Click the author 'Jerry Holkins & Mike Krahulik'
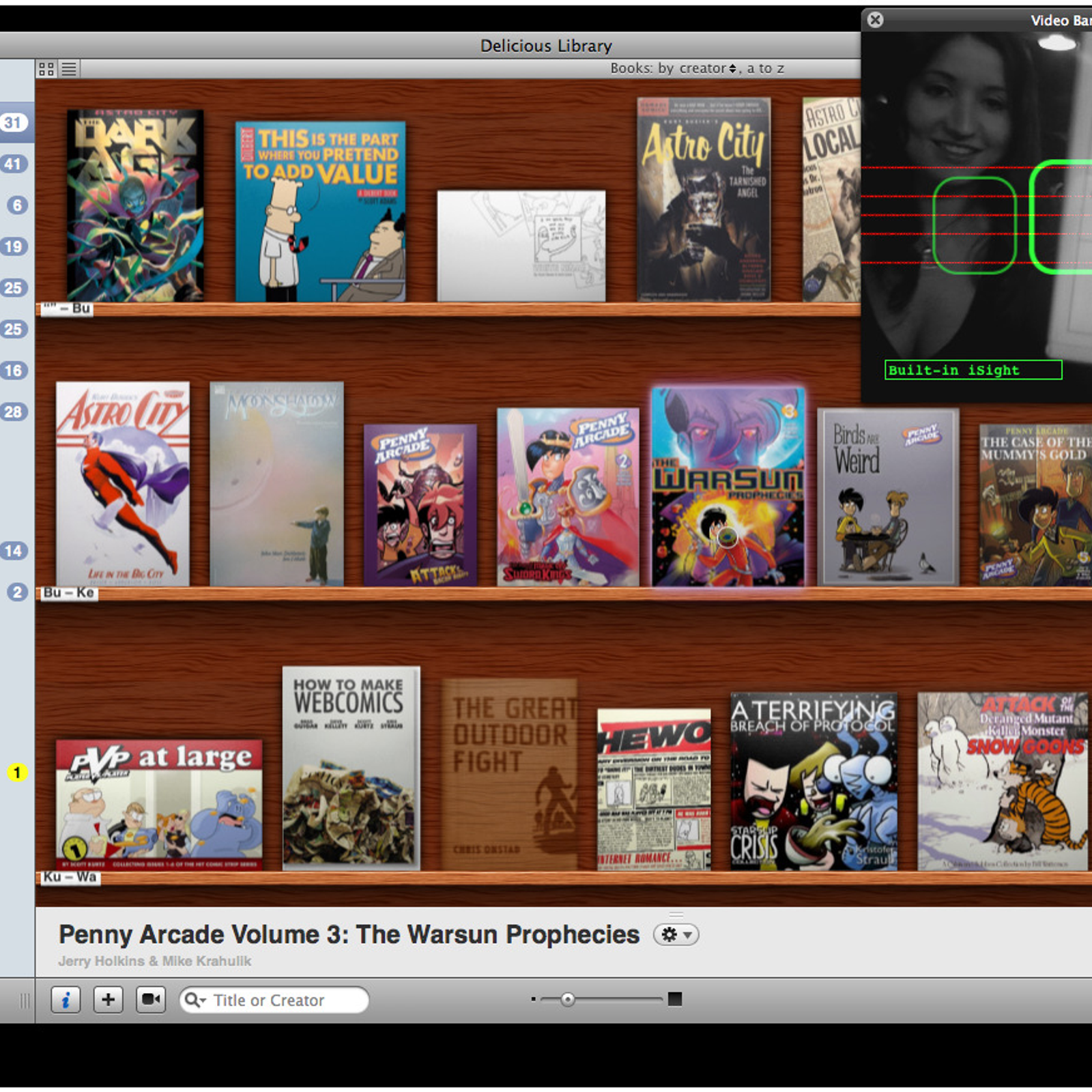The image size is (1092, 1092). coord(155,961)
